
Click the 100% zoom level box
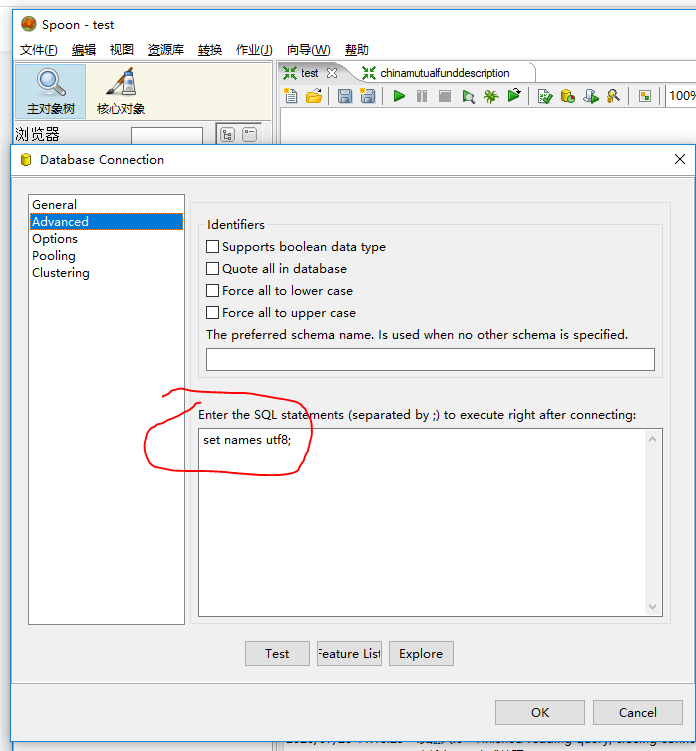[x=682, y=96]
